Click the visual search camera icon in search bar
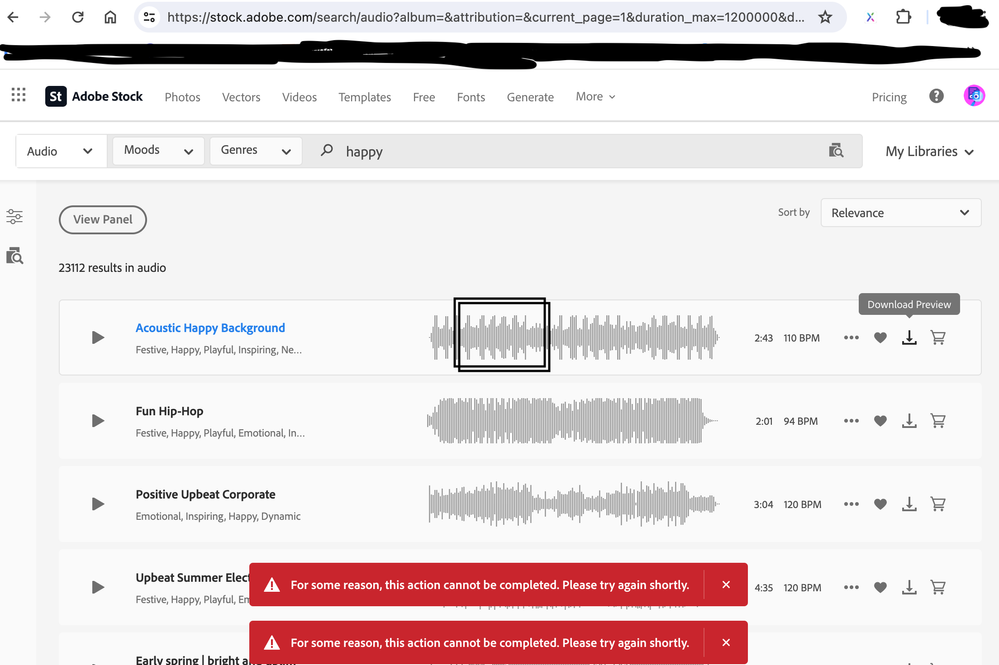This screenshot has height=665, width=999. coord(836,151)
